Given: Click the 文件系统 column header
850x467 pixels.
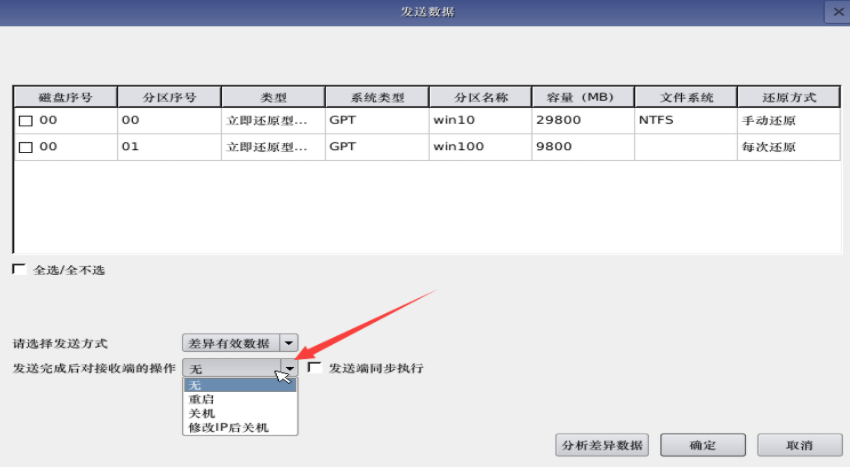Looking at the screenshot, I should [x=686, y=97].
